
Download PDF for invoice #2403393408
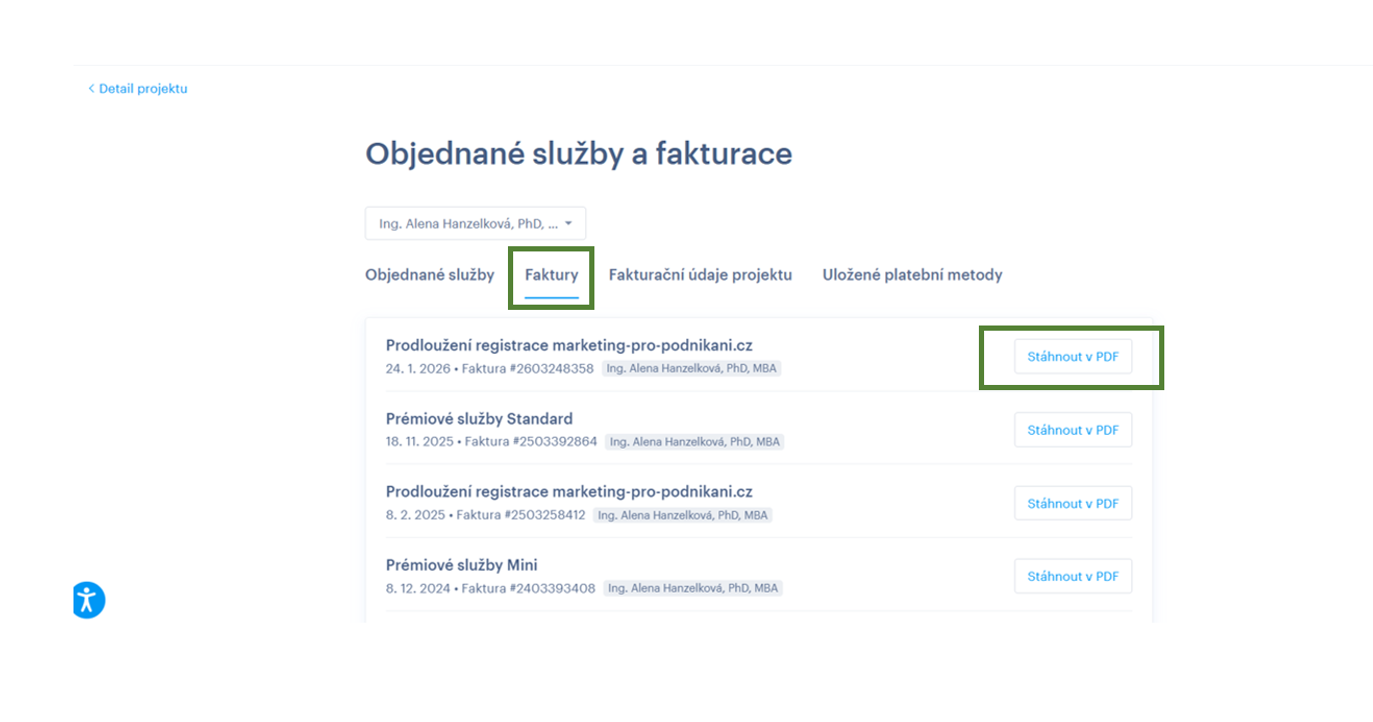pyautogui.click(x=1073, y=576)
